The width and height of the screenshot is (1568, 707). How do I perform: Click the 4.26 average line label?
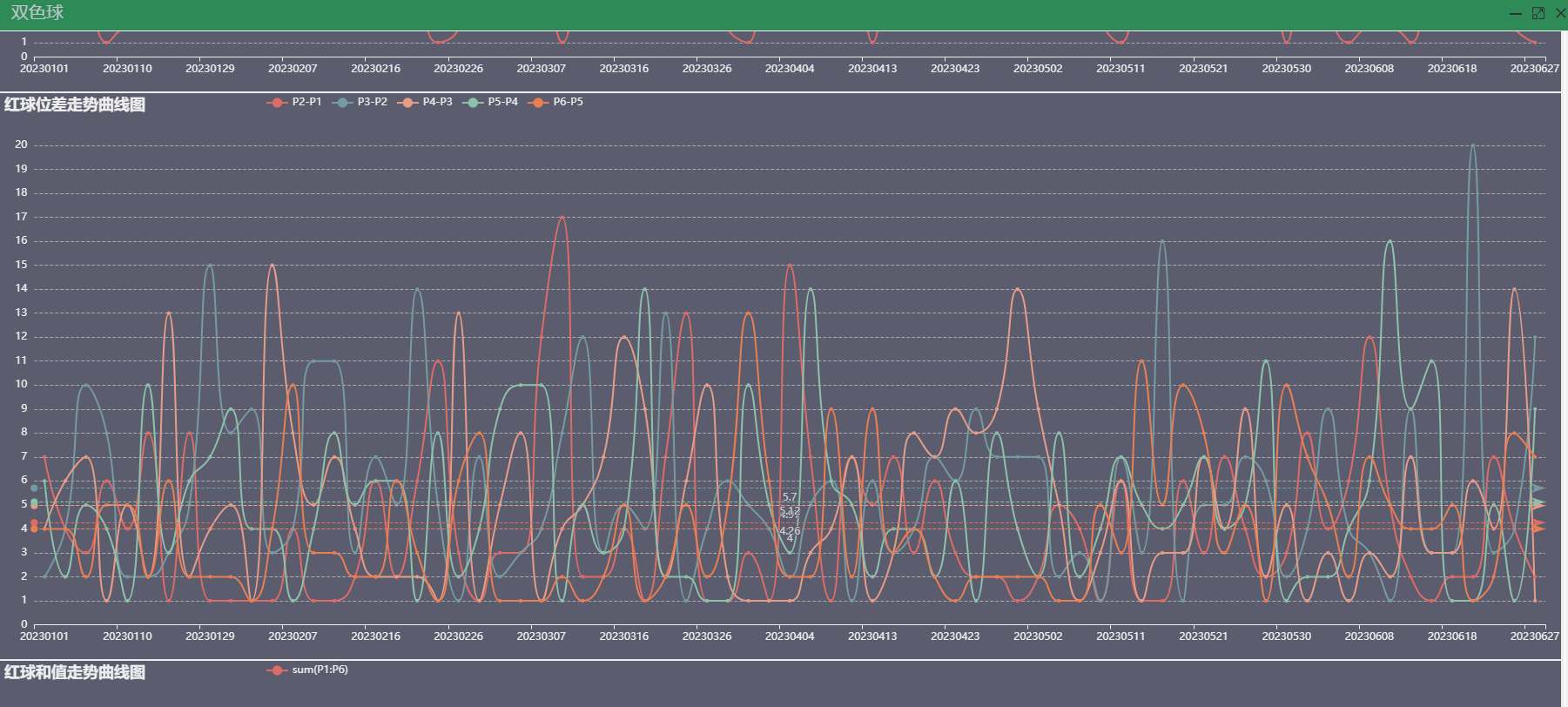790,531
